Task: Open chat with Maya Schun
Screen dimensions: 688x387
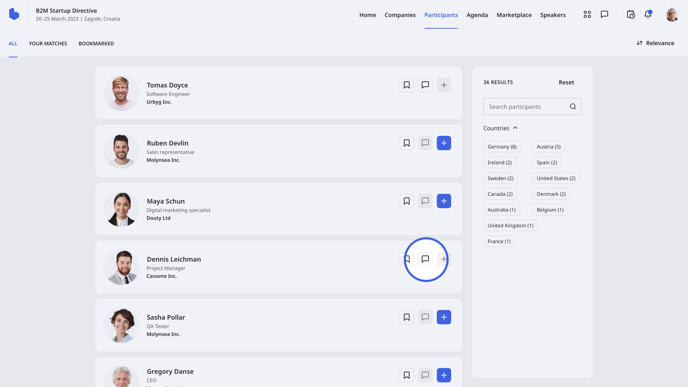Action: point(425,201)
